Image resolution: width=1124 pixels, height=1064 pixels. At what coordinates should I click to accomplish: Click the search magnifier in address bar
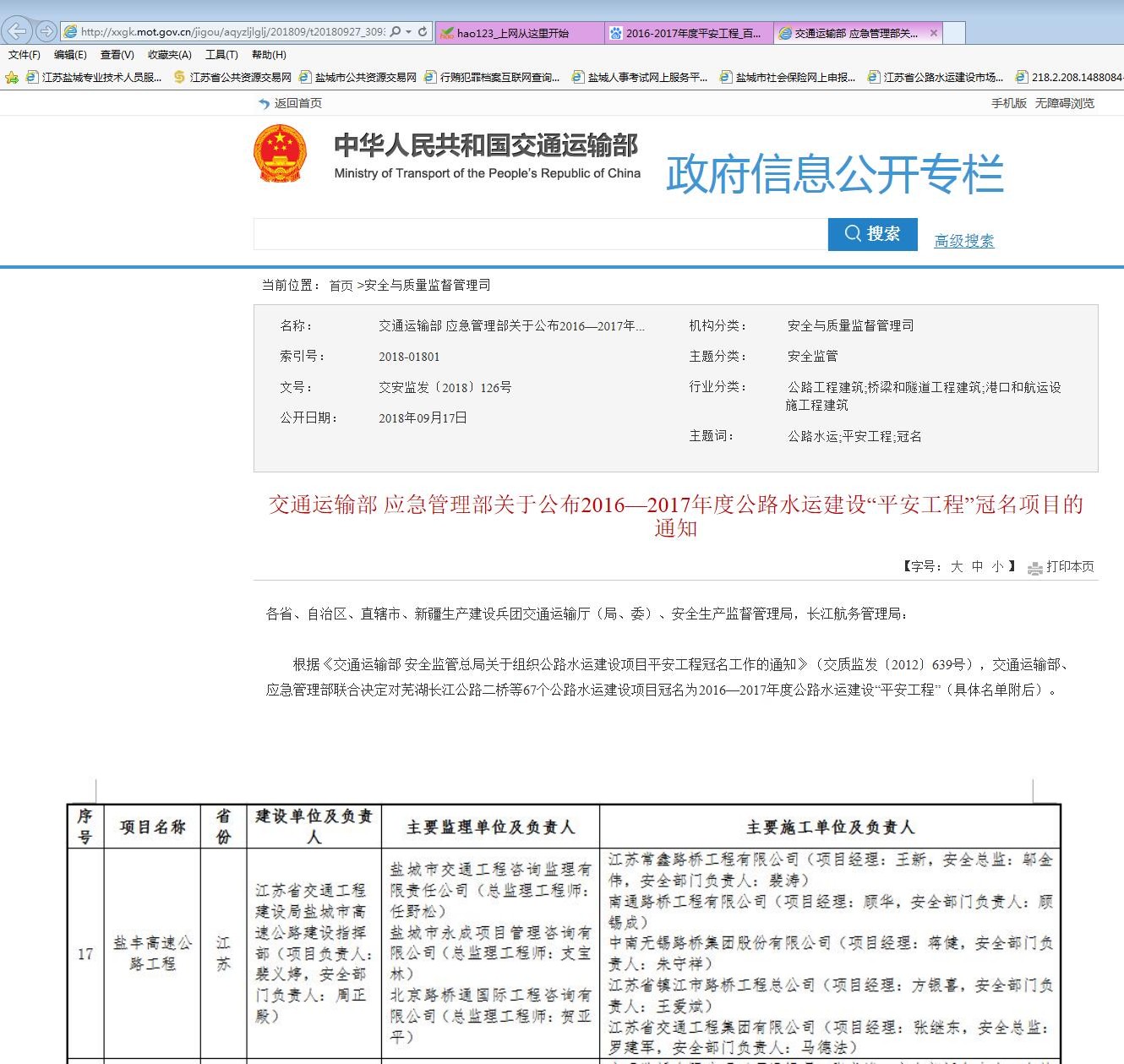pyautogui.click(x=396, y=32)
